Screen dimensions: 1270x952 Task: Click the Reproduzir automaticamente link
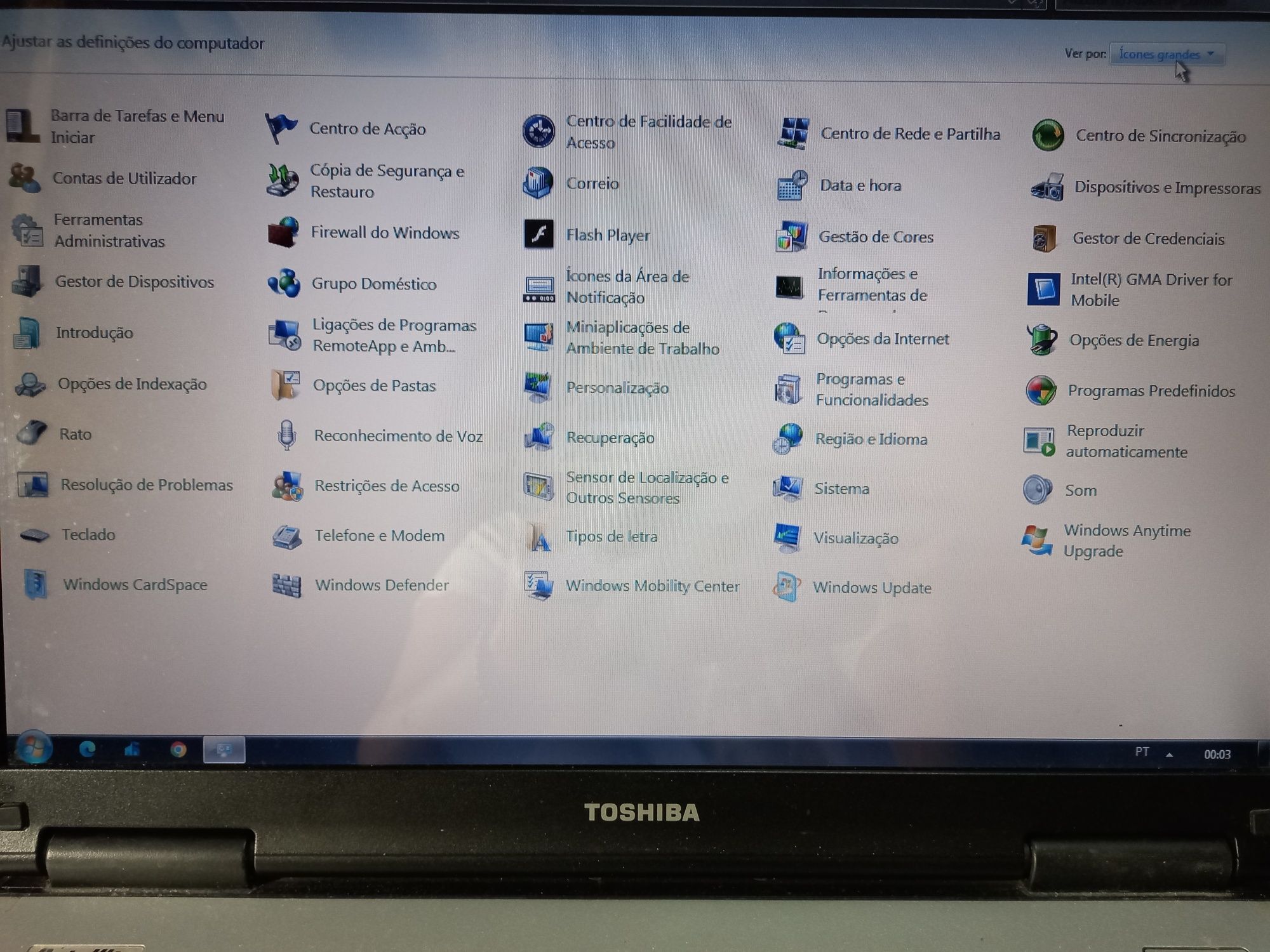pos(1126,441)
